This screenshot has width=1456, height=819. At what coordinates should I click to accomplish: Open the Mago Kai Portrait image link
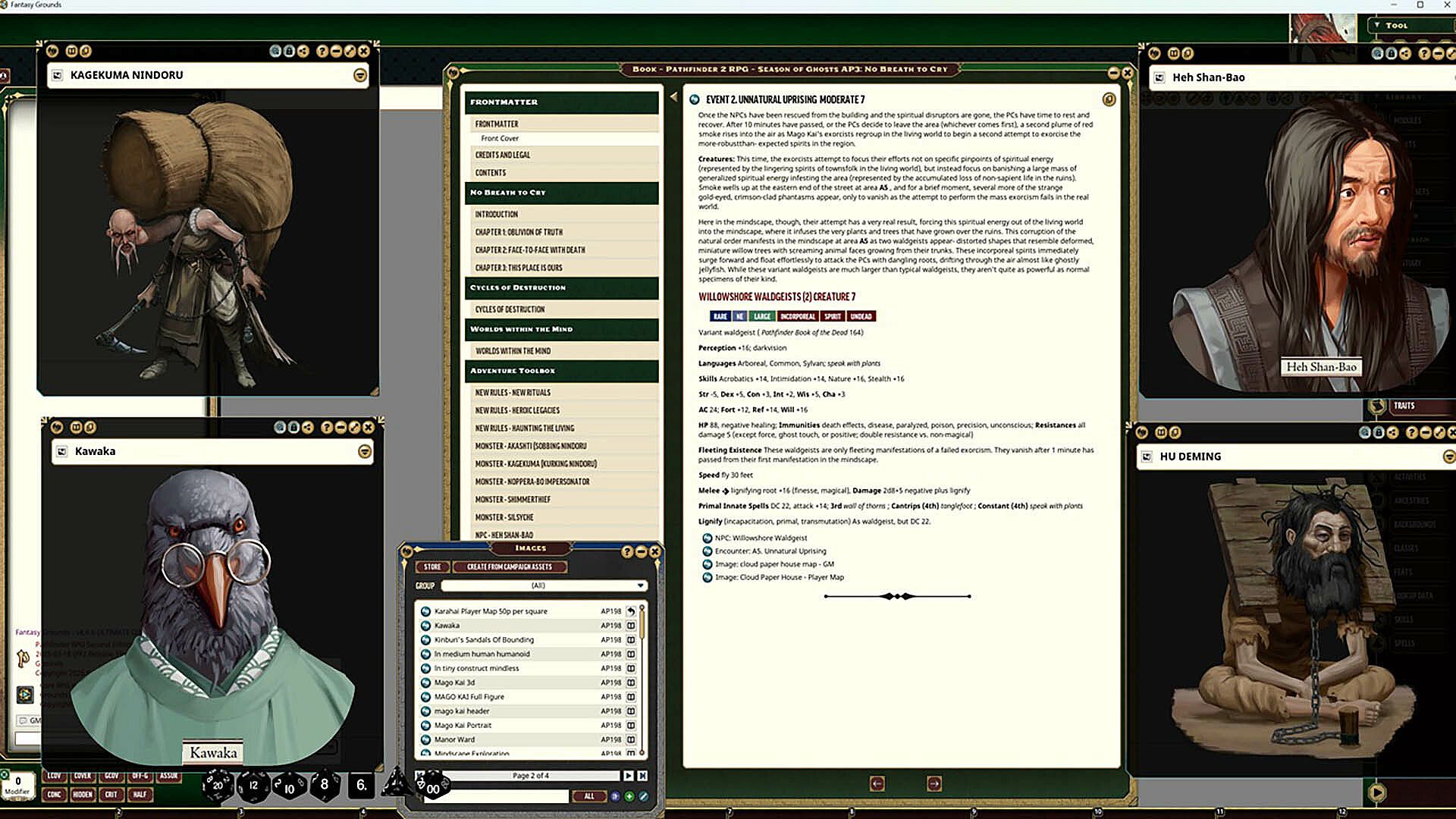click(x=425, y=726)
